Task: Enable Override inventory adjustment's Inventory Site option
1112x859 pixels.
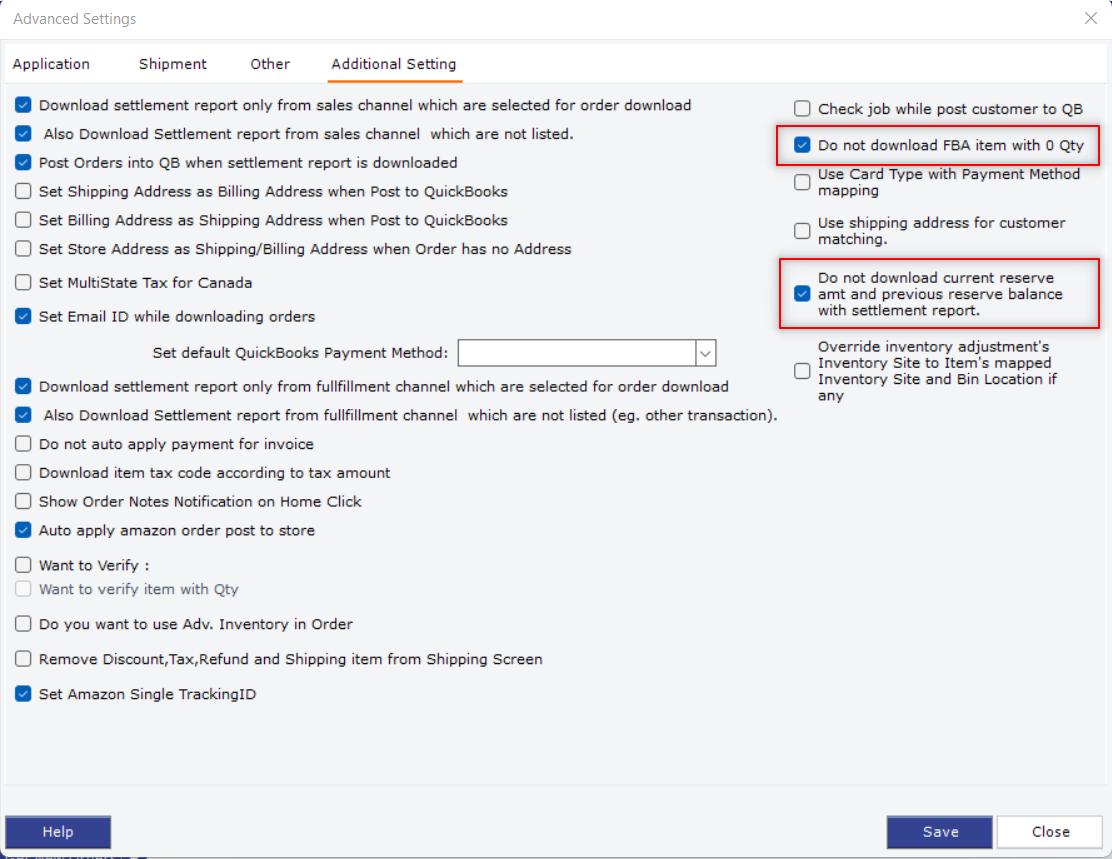Action: (802, 371)
